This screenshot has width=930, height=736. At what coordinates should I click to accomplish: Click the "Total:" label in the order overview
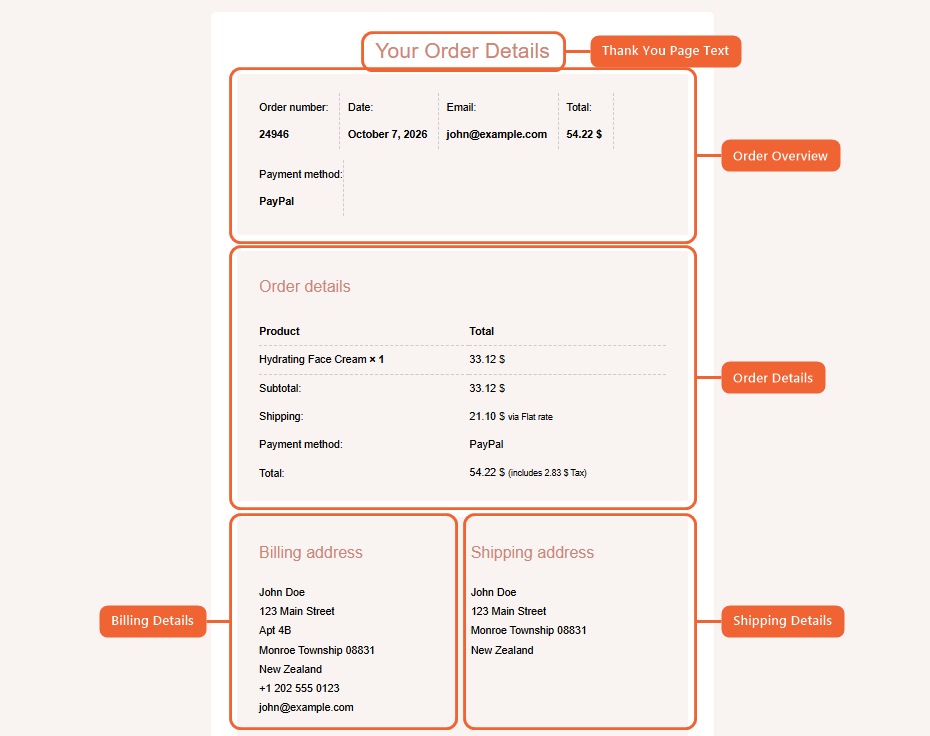579,107
